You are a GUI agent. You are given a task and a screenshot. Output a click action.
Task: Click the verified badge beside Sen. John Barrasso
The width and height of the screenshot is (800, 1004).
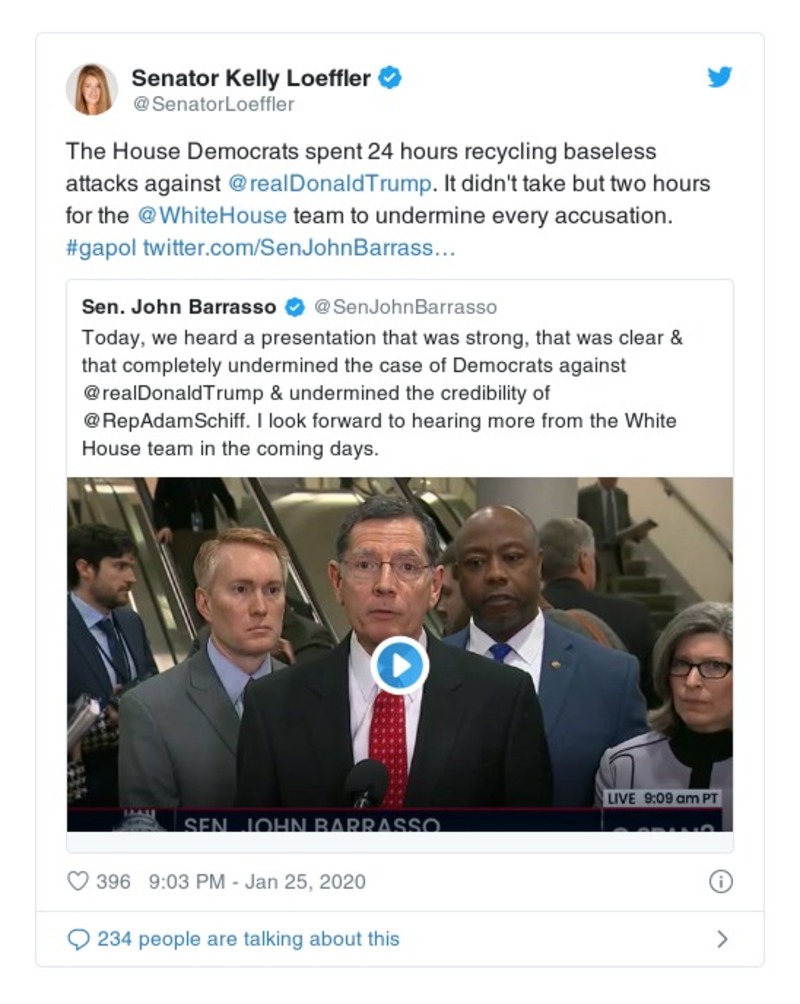coord(295,307)
